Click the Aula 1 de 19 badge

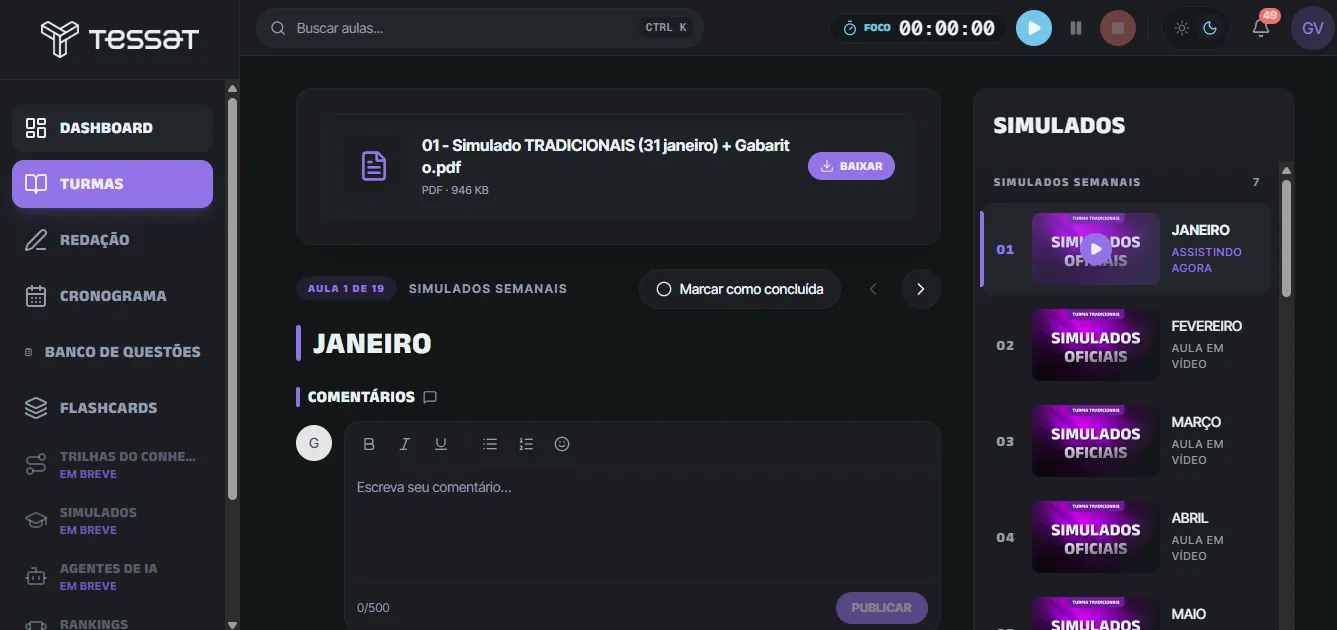point(346,288)
